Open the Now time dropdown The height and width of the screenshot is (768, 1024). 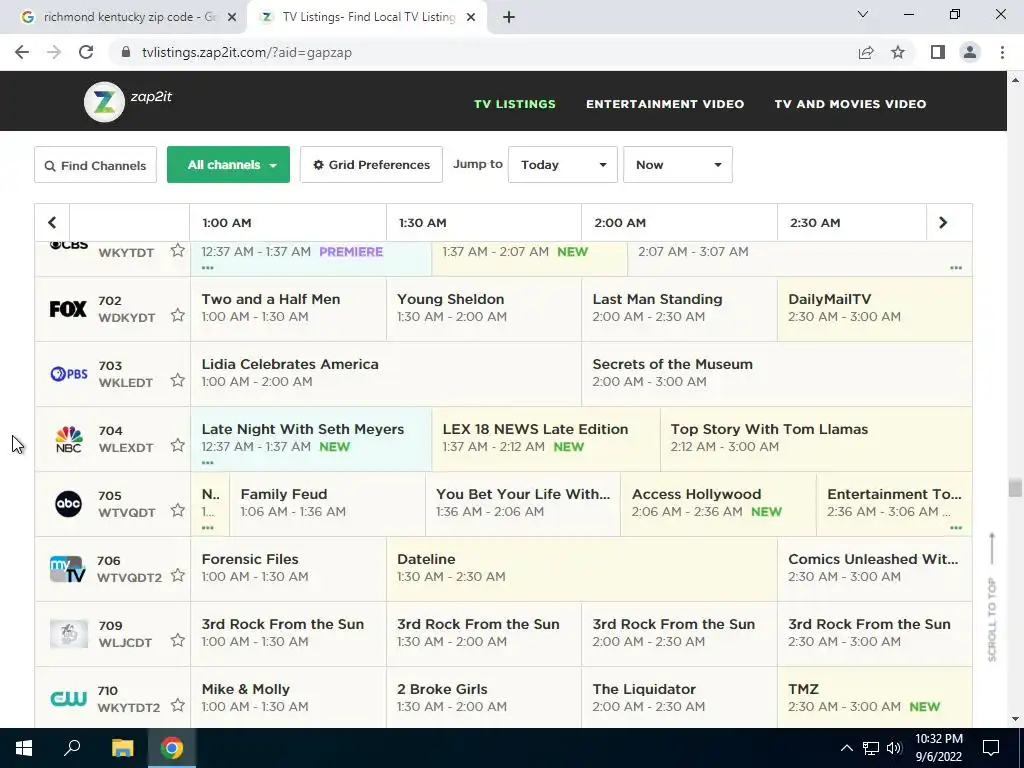pyautogui.click(x=677, y=165)
